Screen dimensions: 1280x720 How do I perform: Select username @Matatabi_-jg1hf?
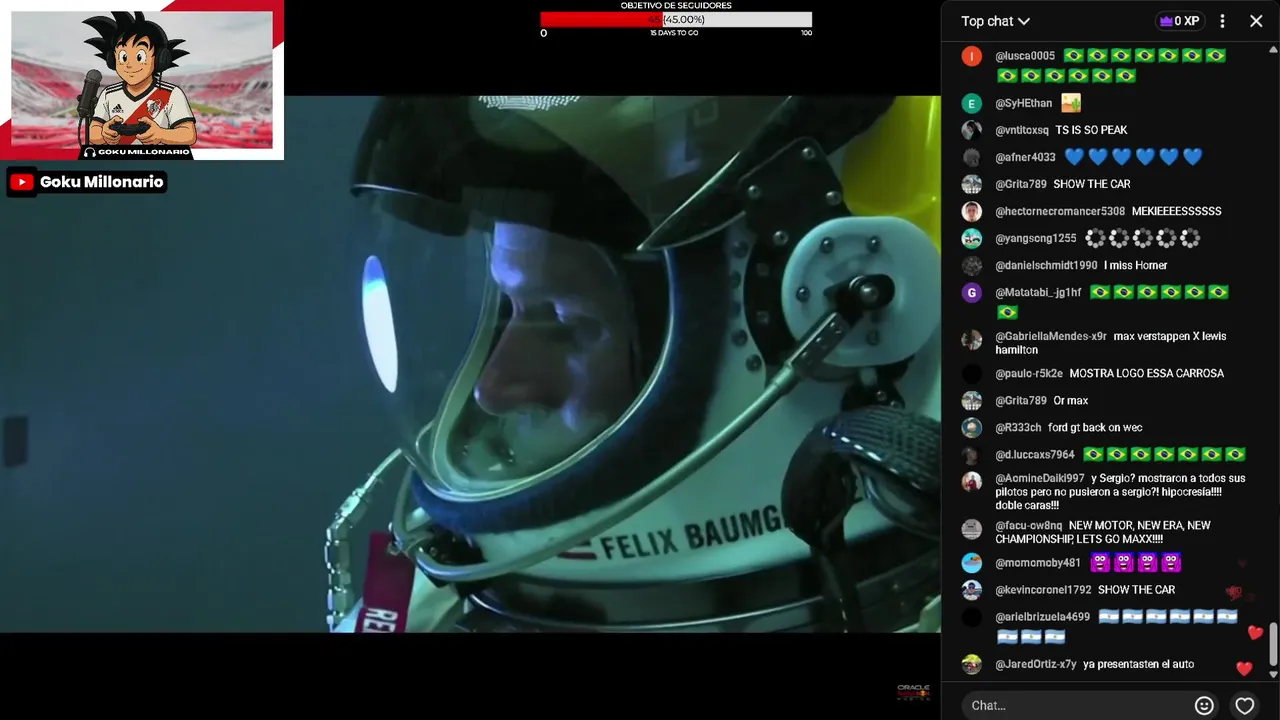[x=1038, y=292]
